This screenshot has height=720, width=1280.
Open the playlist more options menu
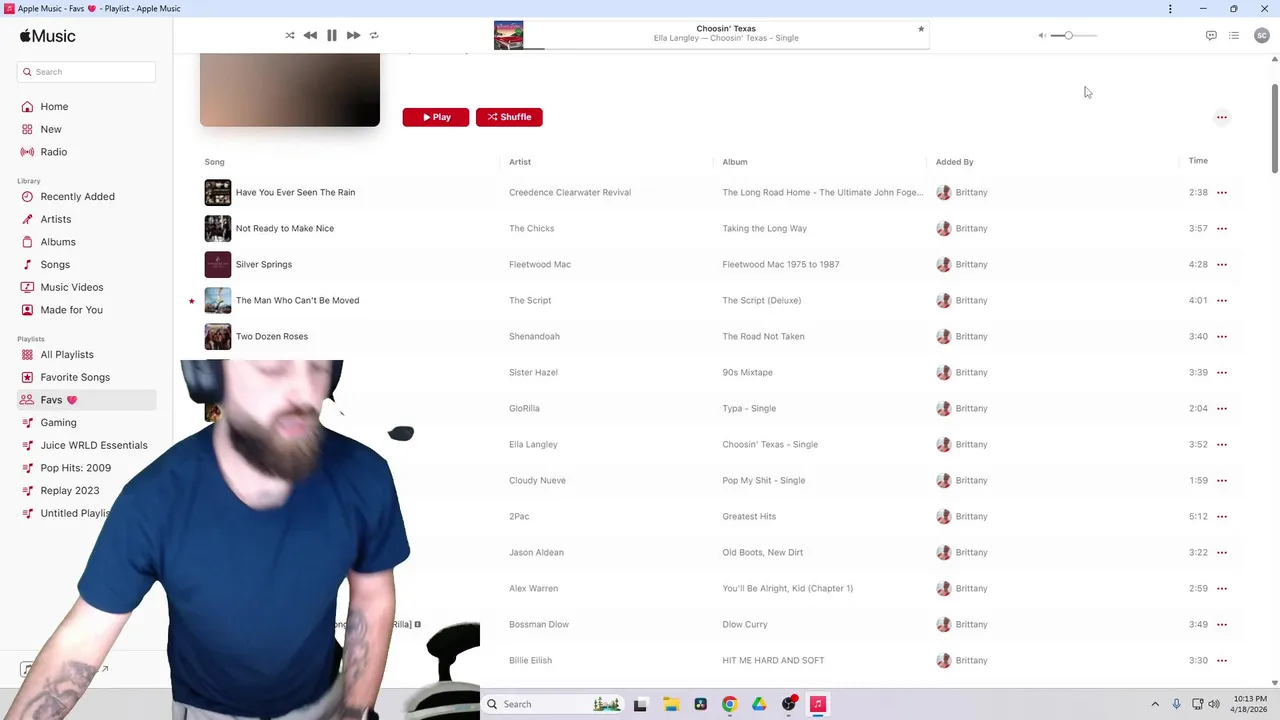1221,117
